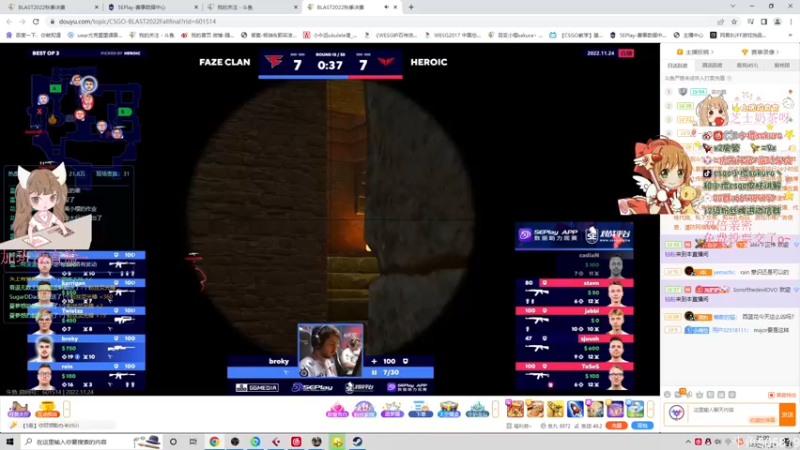
Task: Click the chat message input field
Action: pos(733,414)
